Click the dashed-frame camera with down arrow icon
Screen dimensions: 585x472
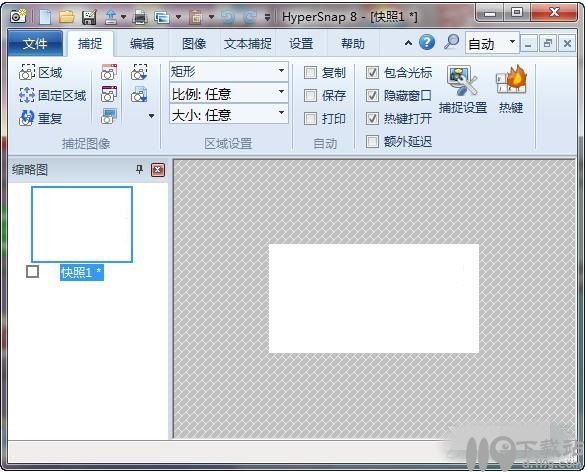pyautogui.click(x=139, y=72)
